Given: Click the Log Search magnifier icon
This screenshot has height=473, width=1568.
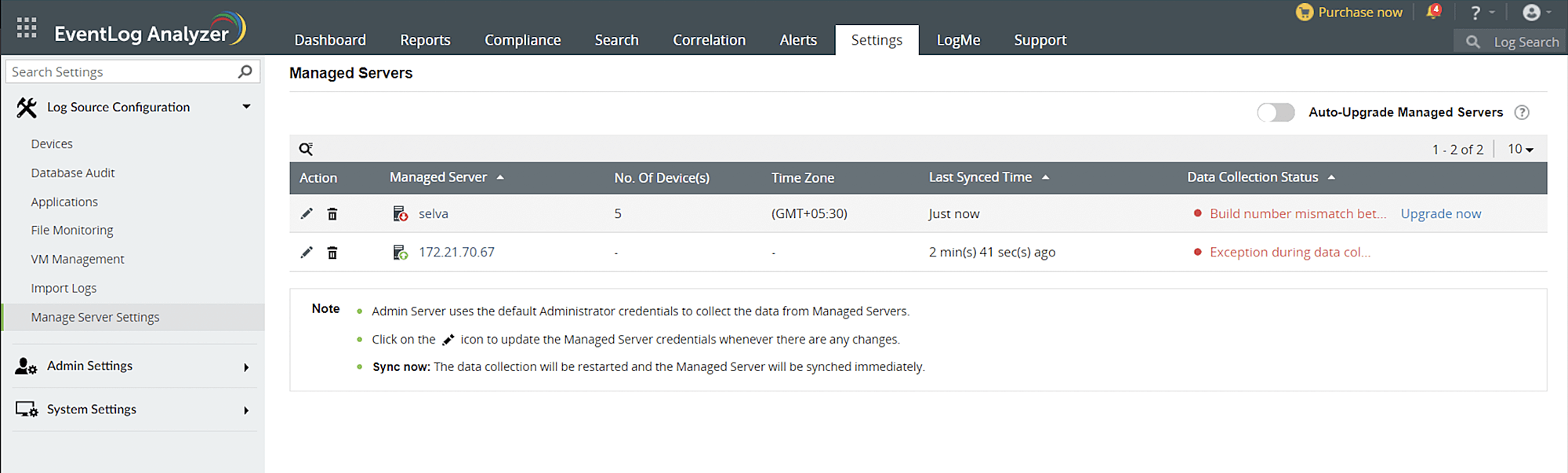Looking at the screenshot, I should (1473, 42).
